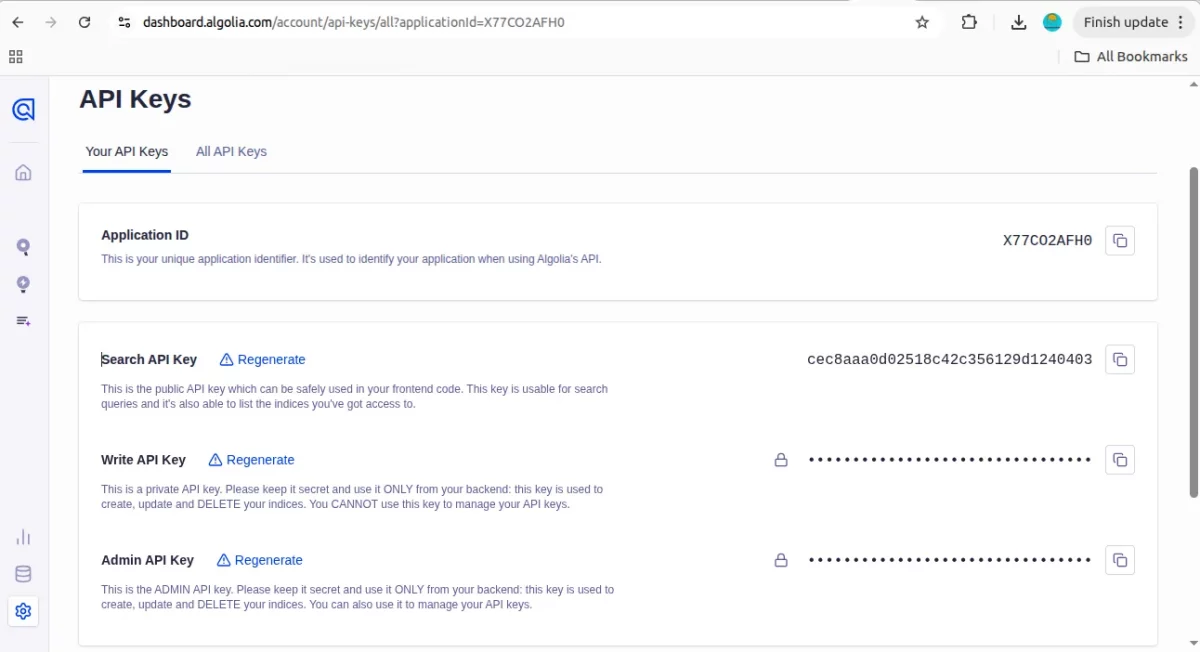
Task: Open the Home dashboard from the sidebar
Action: click(x=23, y=171)
